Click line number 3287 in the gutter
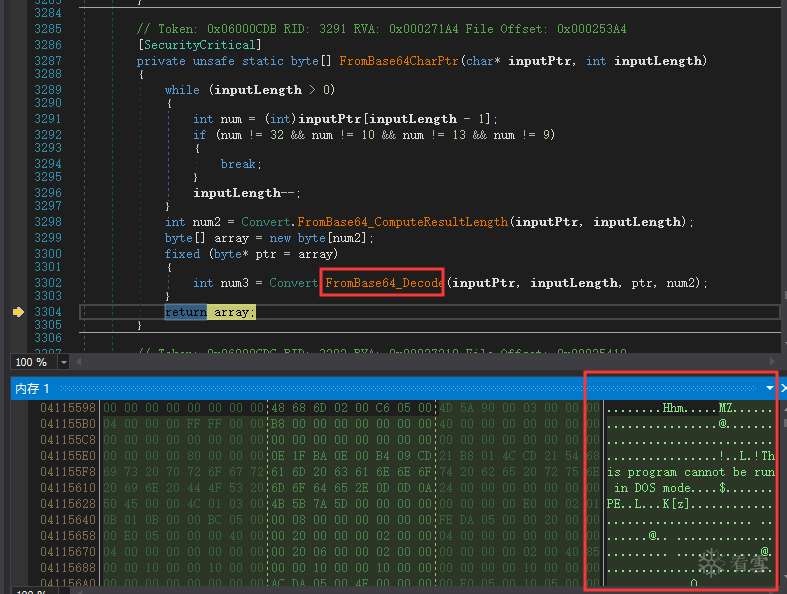787x594 pixels. pyautogui.click(x=48, y=60)
